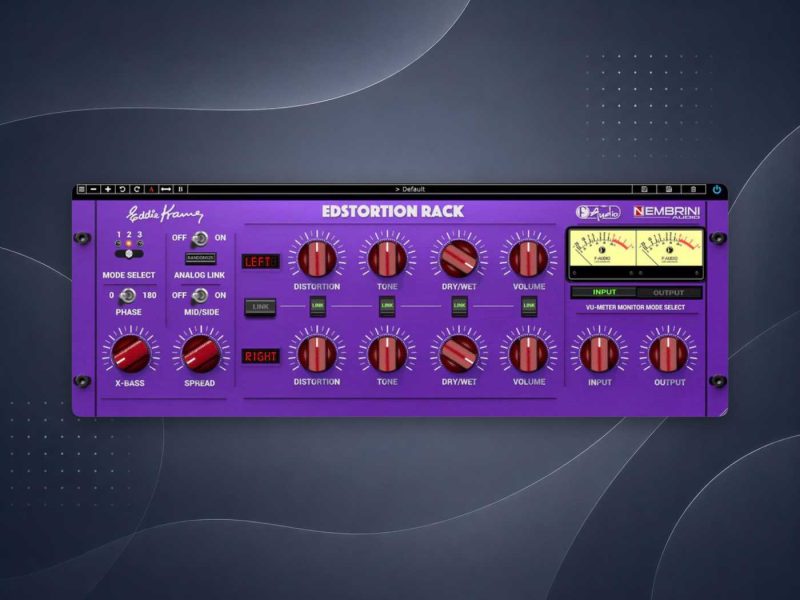Click the EDSTORTION RACK title
This screenshot has height=600, width=800.
click(392, 211)
